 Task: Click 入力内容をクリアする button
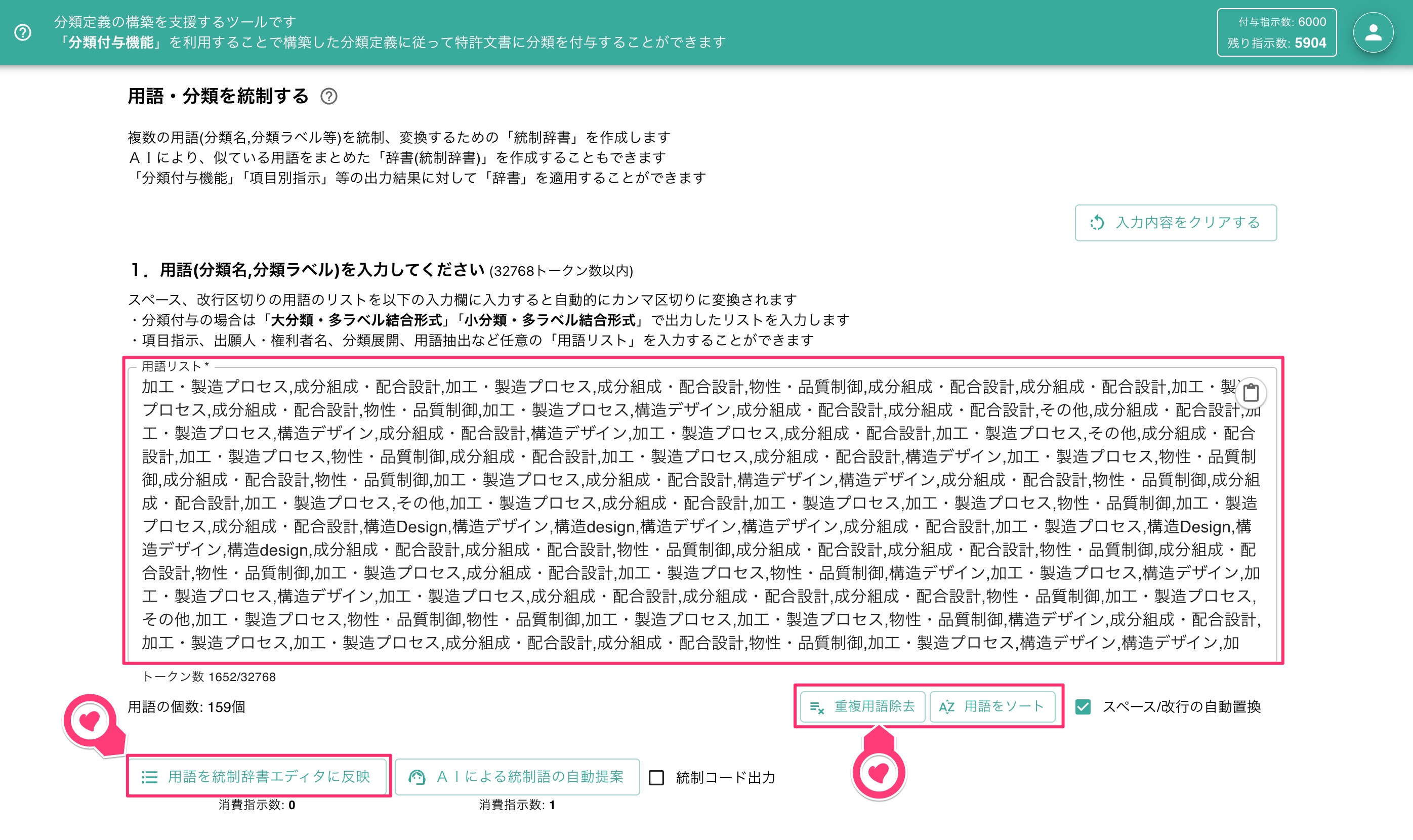1176,223
